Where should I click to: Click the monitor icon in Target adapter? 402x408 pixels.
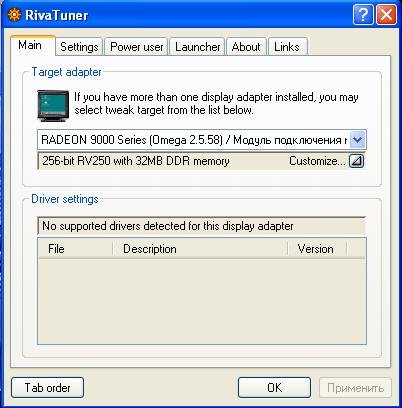[x=53, y=106]
